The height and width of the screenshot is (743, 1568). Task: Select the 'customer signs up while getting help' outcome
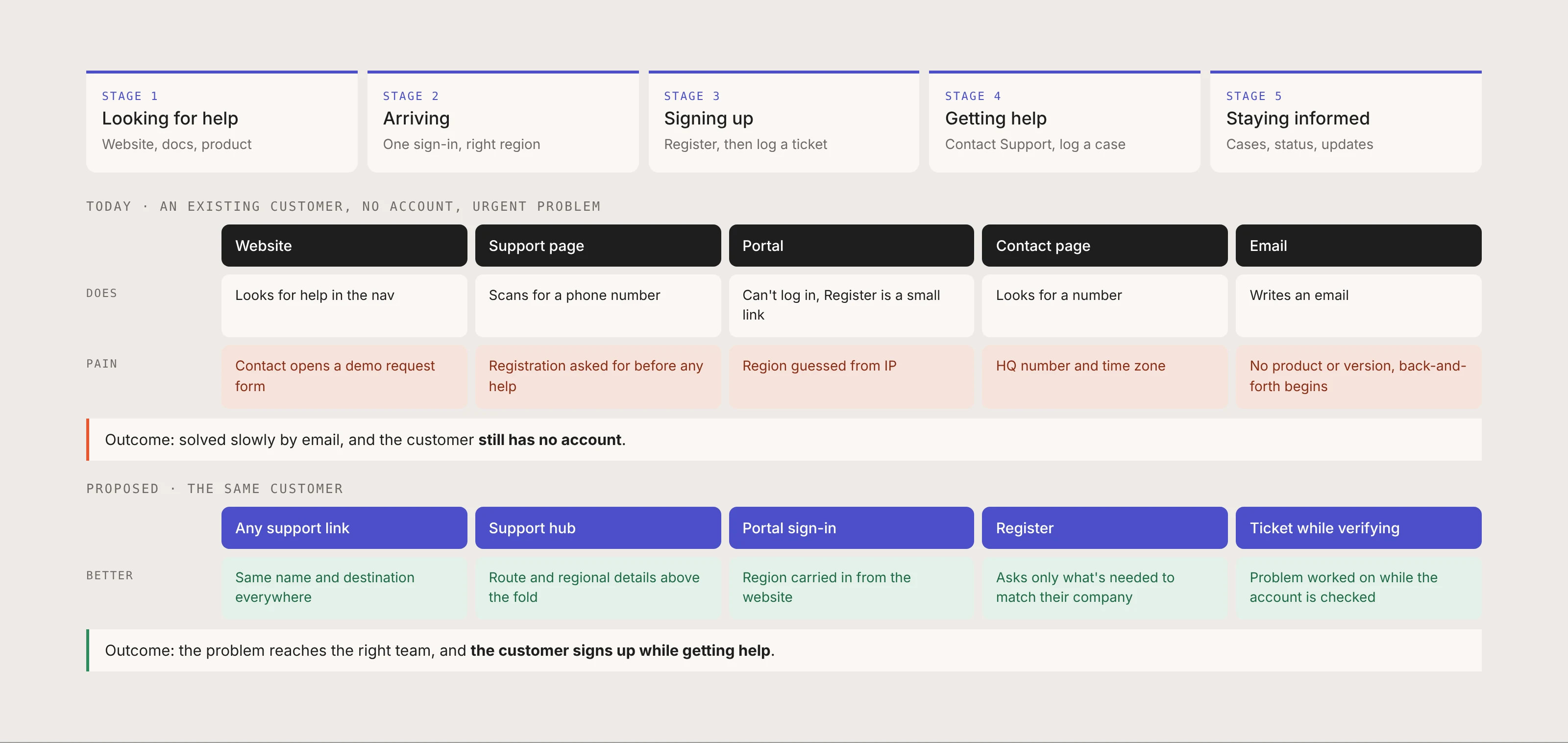(x=784, y=650)
